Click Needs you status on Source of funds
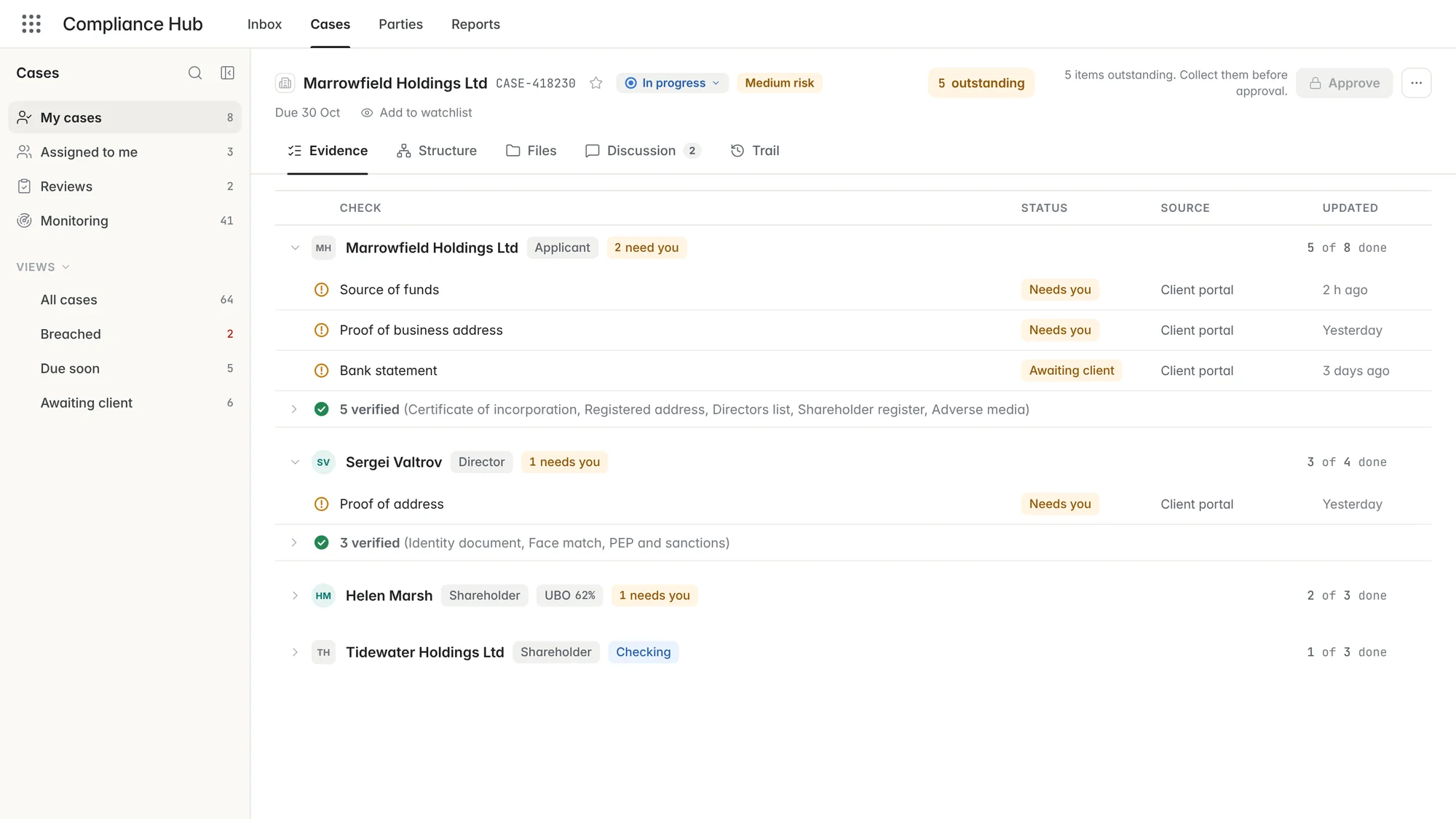Image resolution: width=1456 pixels, height=819 pixels. tap(1060, 290)
